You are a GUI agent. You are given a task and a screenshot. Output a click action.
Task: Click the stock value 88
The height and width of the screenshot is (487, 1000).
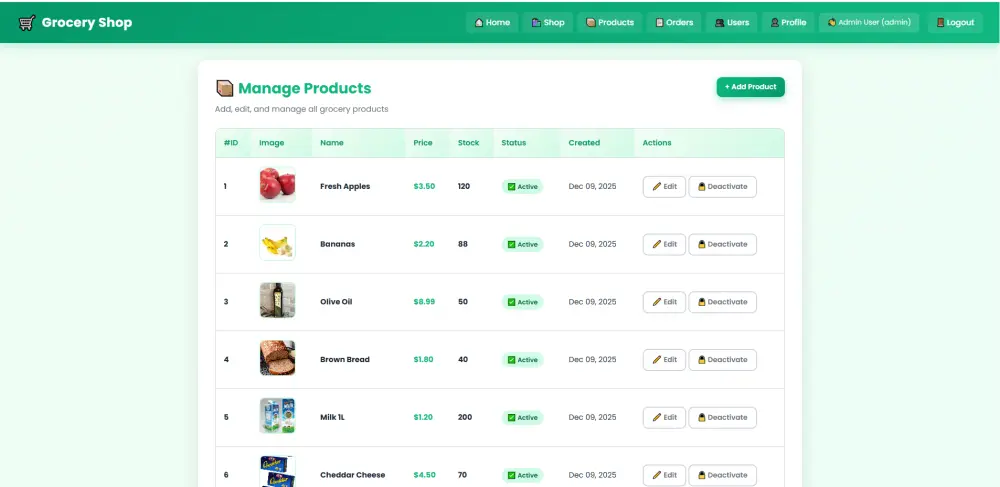[462, 244]
